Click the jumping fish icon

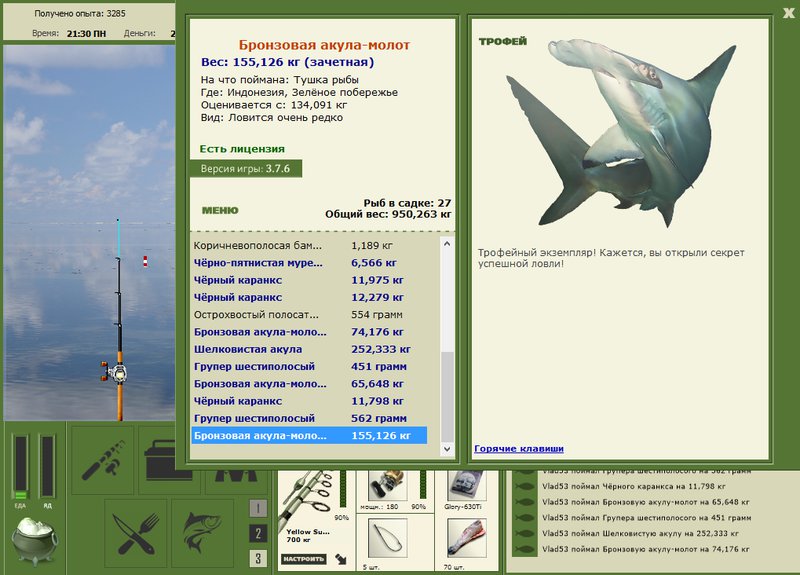click(x=203, y=534)
